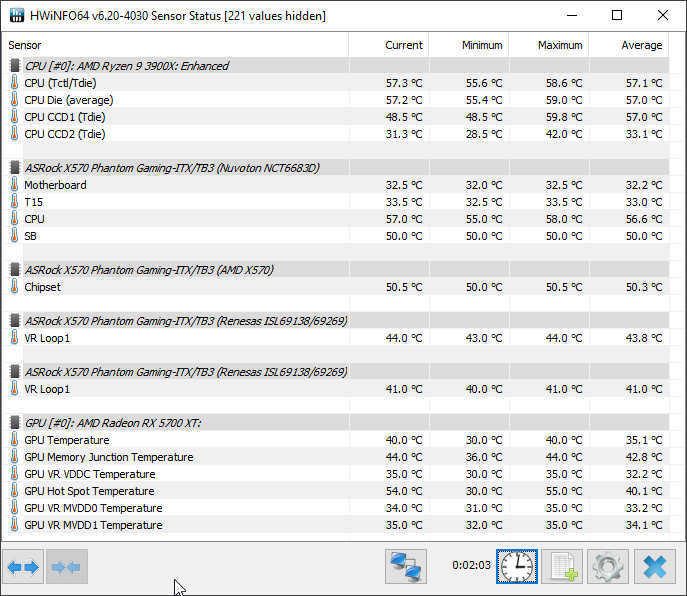Click thermometer icon beside CPU CCD1 (Tdie)
Screen dimensions: 687x596
(14, 117)
